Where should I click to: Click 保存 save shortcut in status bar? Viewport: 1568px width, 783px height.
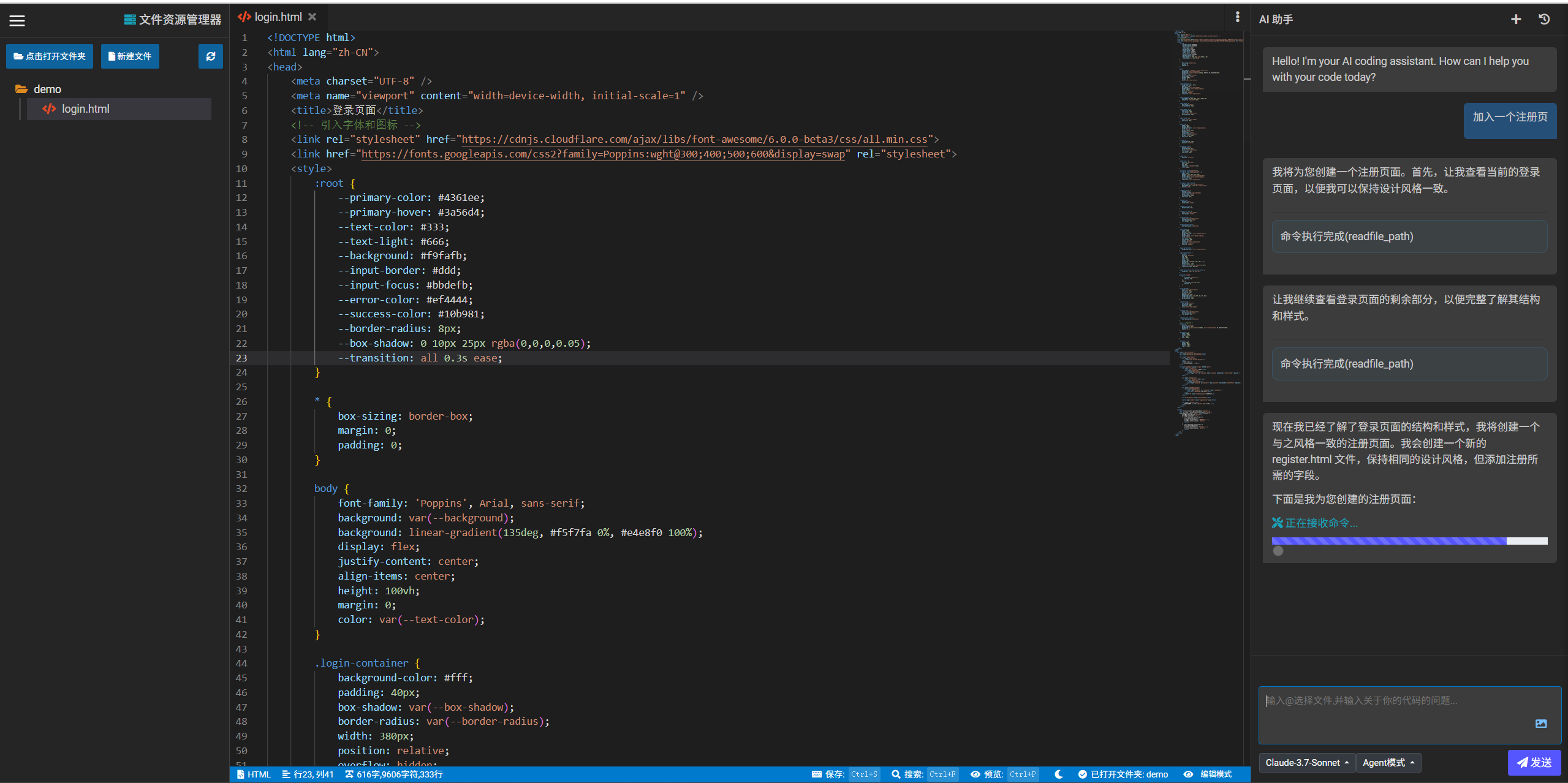coord(845,775)
